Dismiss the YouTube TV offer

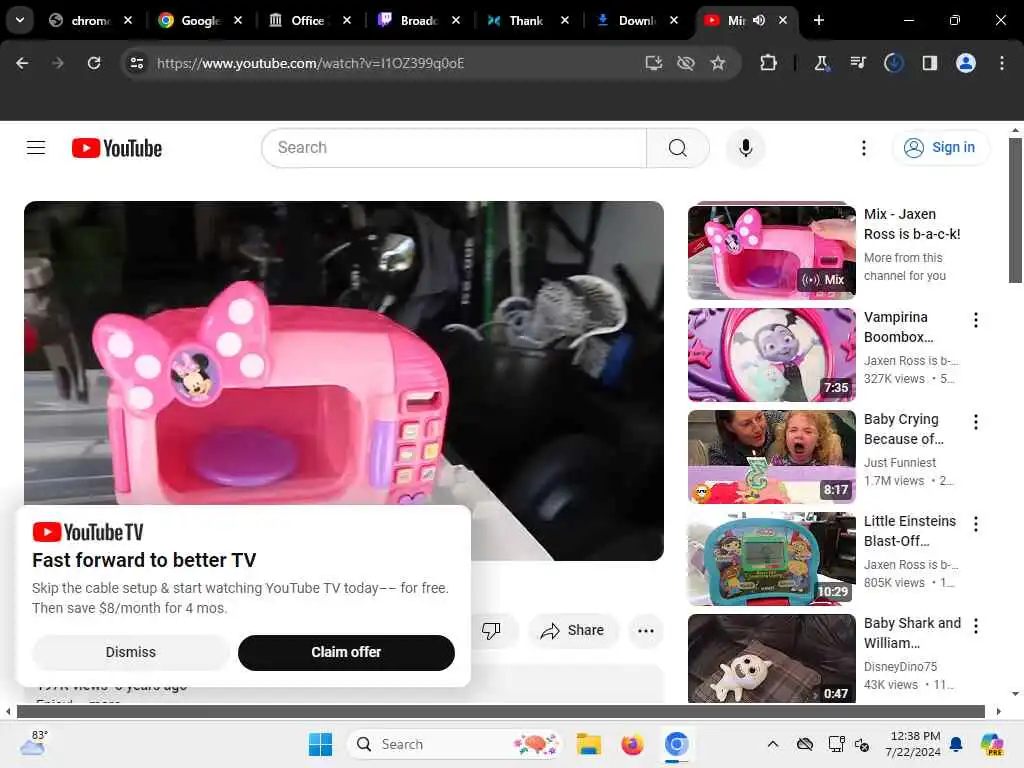tap(131, 652)
